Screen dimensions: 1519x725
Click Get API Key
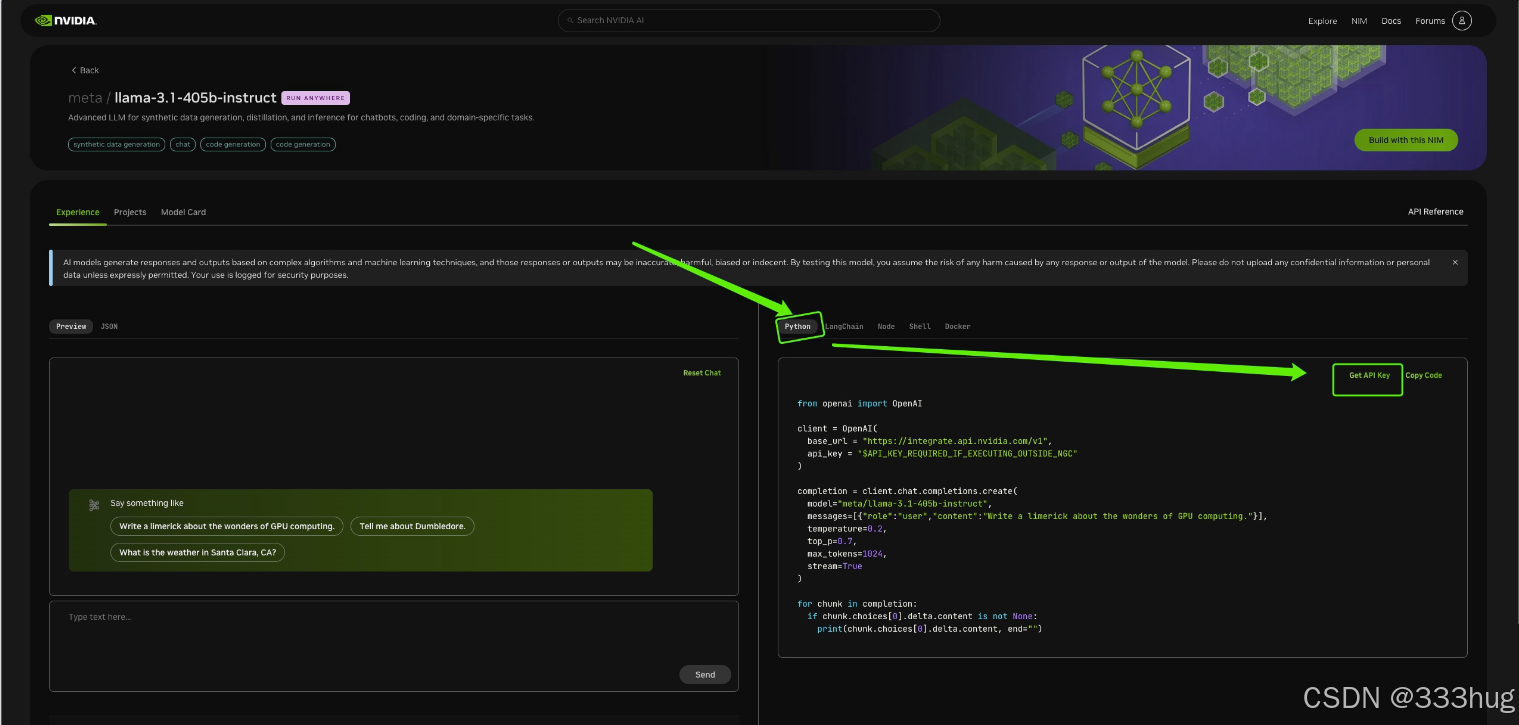(x=1369, y=375)
